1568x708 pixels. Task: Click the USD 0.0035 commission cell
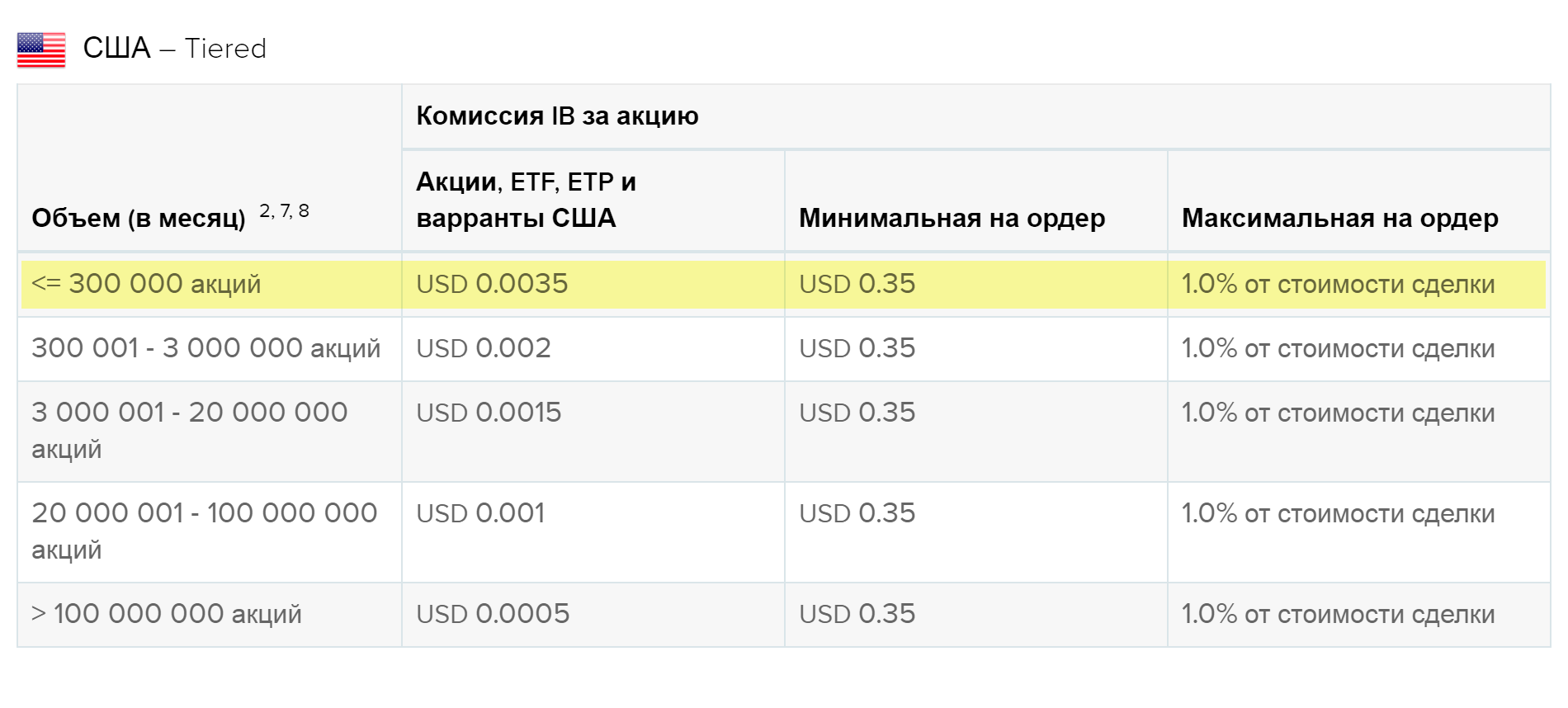pyautogui.click(x=593, y=284)
